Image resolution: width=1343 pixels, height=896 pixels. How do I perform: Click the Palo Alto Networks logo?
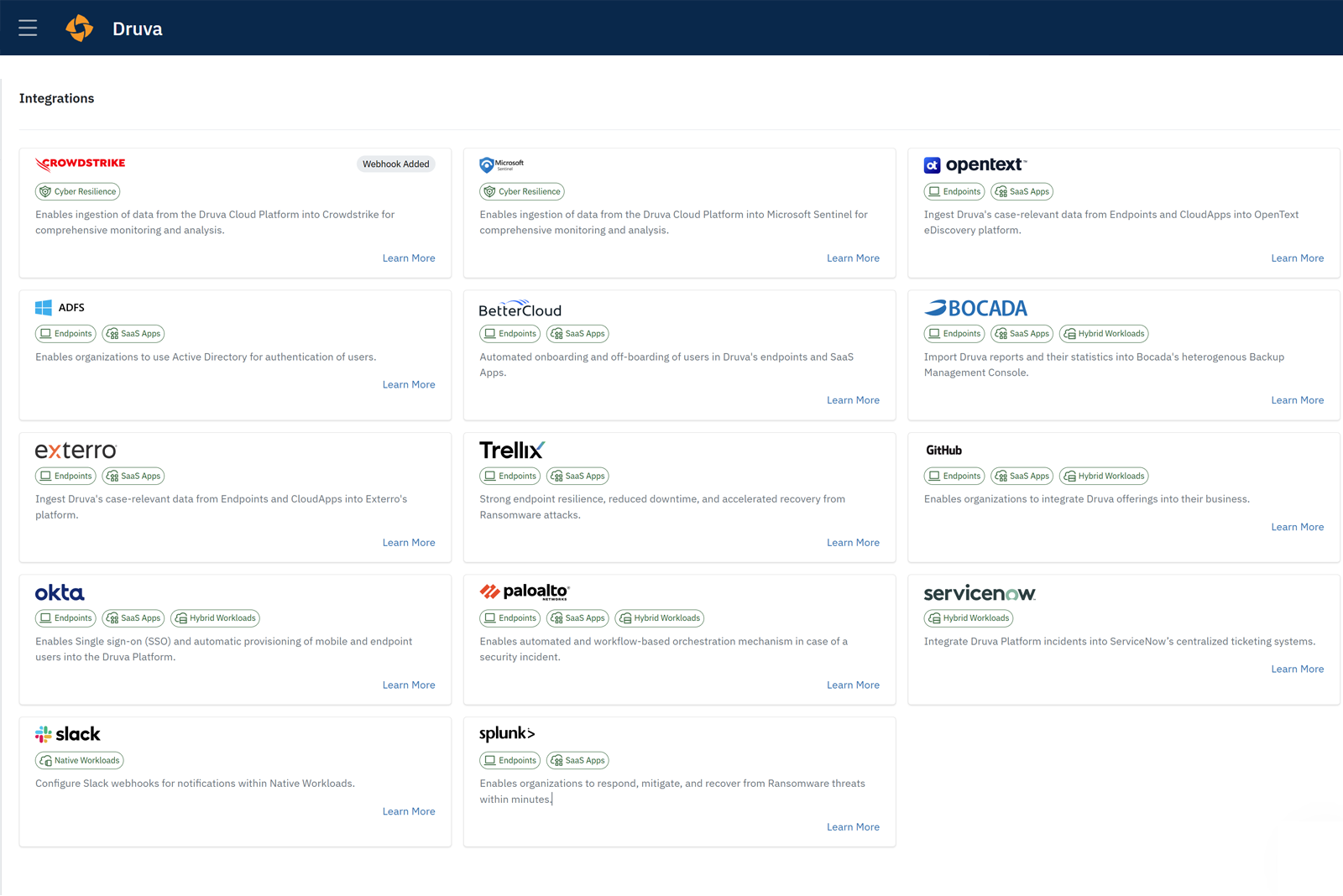pos(525,592)
